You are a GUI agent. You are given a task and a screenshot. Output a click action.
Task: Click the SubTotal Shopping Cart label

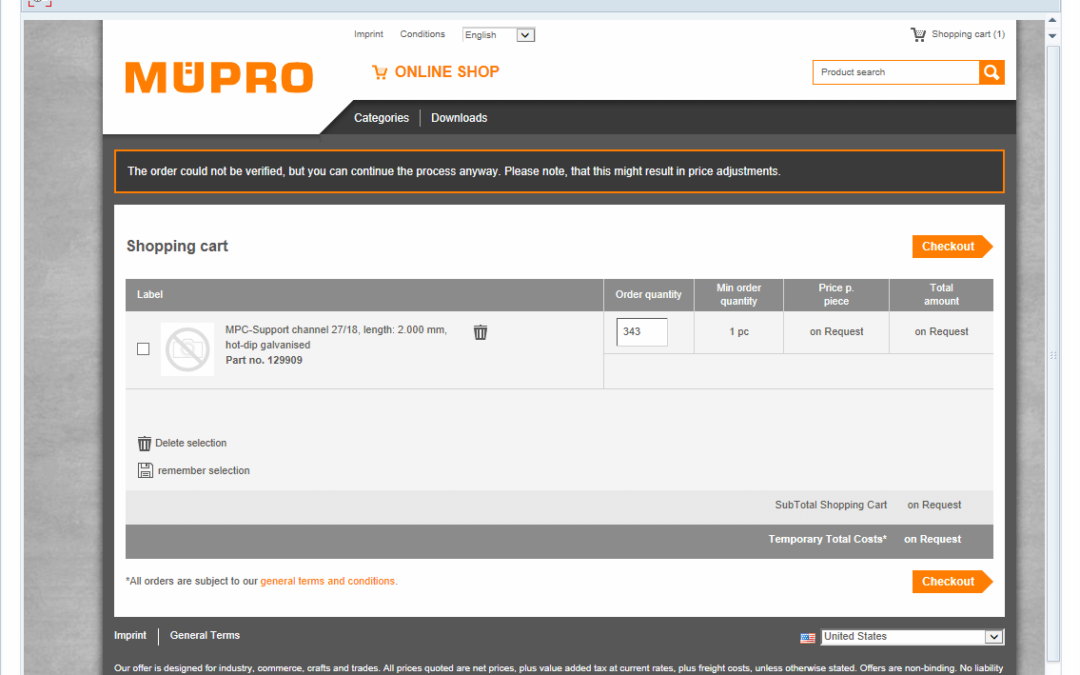click(831, 505)
